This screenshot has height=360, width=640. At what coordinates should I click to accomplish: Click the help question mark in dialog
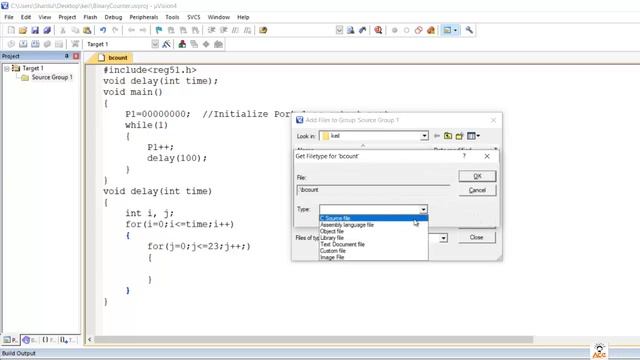tap(464, 156)
